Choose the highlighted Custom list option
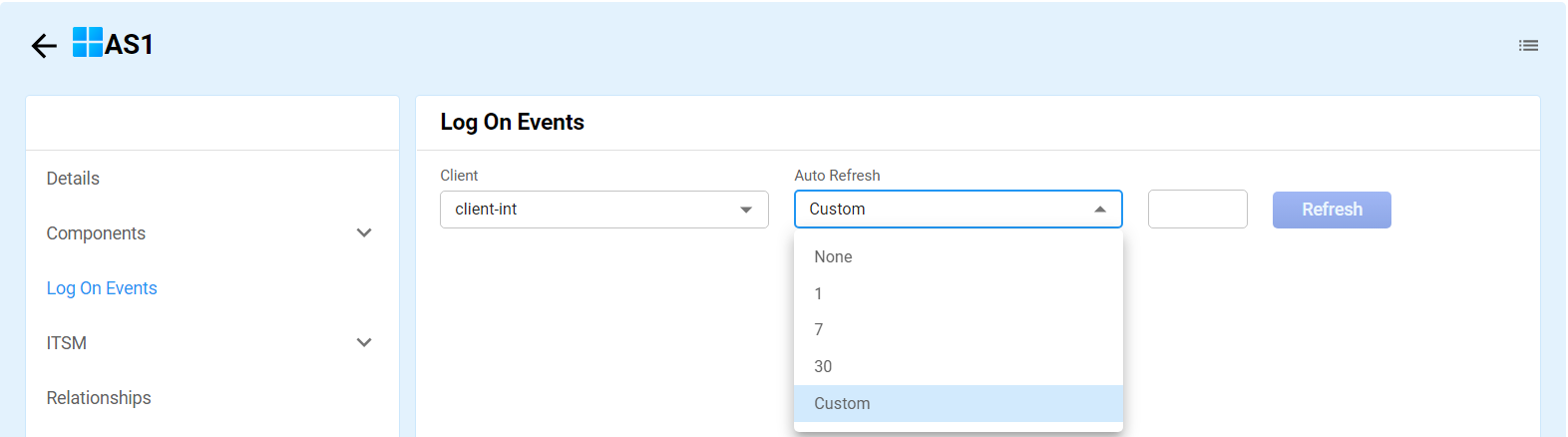This screenshot has height=437, width=1568. pyautogui.click(x=842, y=404)
